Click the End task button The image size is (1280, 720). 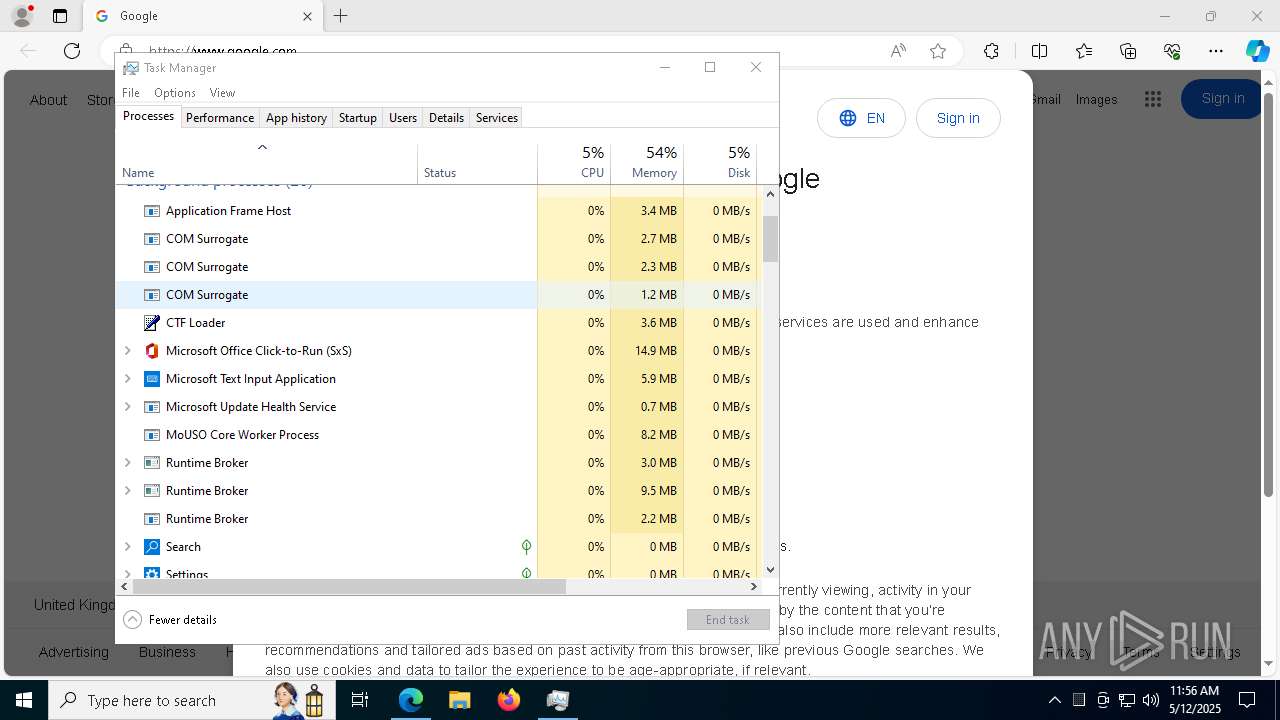tap(728, 620)
